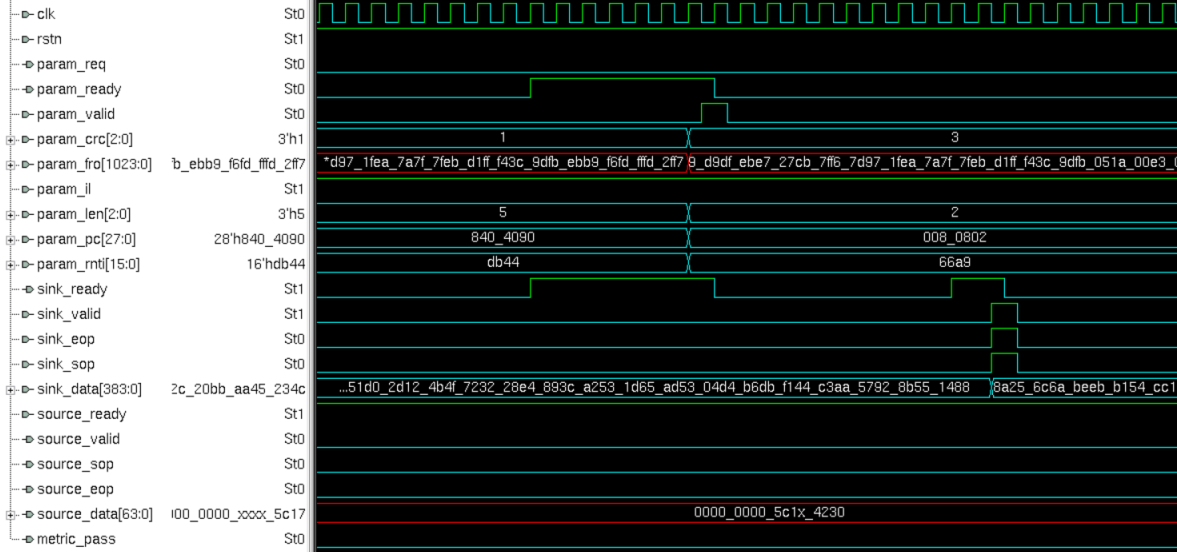Click the St1 value of rstn
This screenshot has height=552, width=1177.
click(294, 39)
